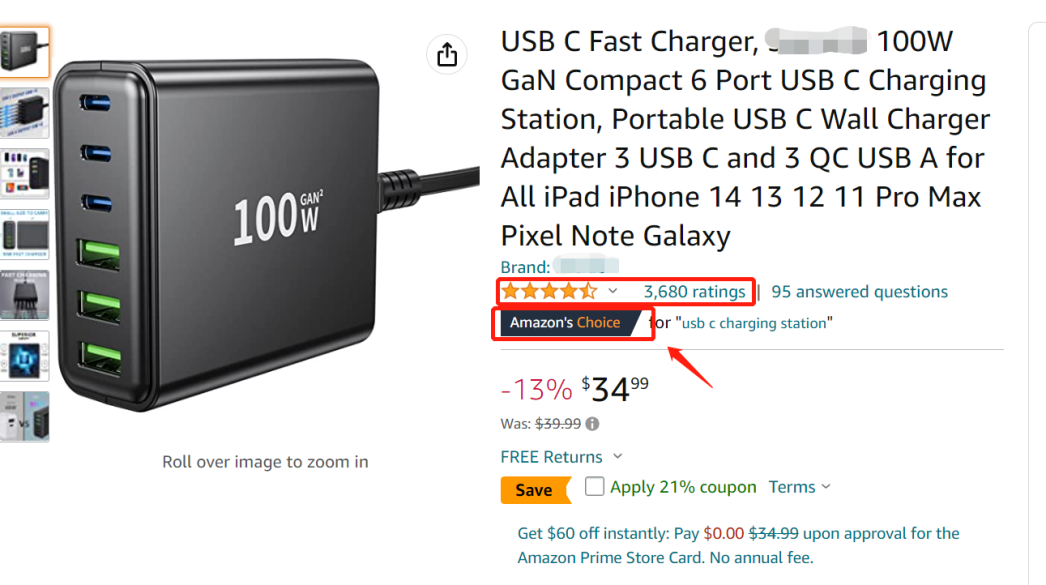Expand the star rating dropdown chevron

click(613, 292)
